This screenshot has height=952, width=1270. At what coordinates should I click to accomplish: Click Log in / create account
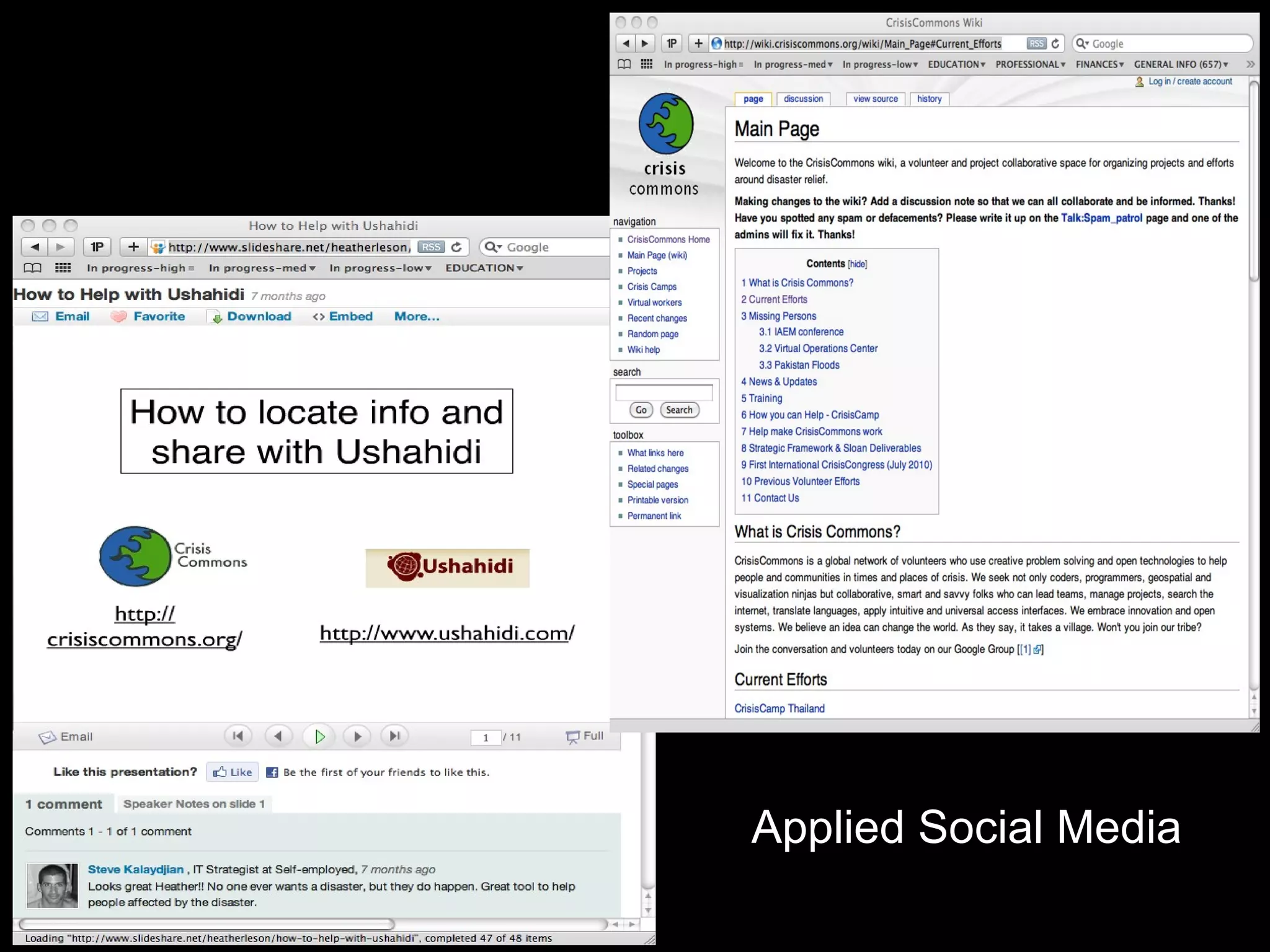(x=1190, y=81)
